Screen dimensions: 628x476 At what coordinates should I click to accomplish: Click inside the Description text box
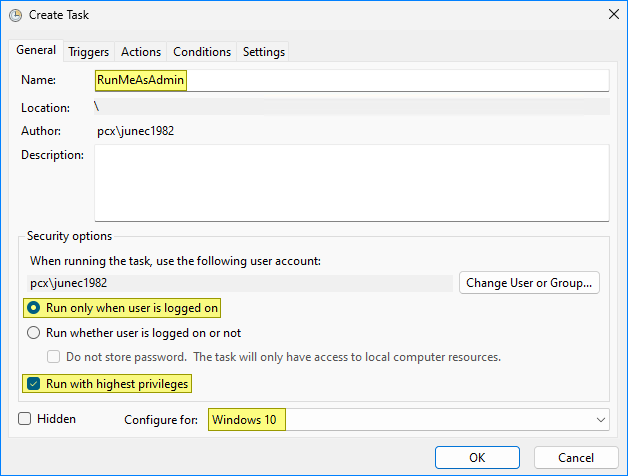[352, 183]
